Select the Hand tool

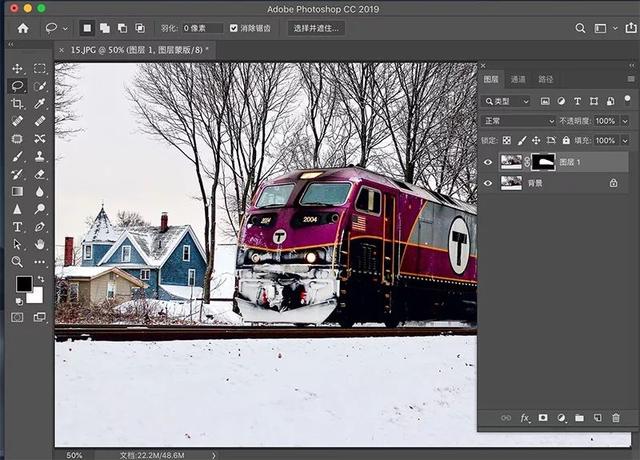pyautogui.click(x=40, y=244)
